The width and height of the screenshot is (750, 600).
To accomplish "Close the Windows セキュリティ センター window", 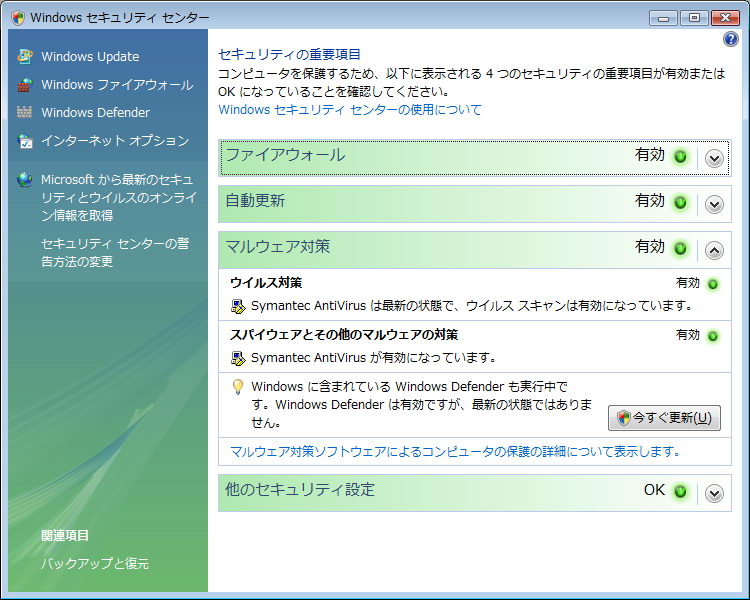I will [x=725, y=18].
